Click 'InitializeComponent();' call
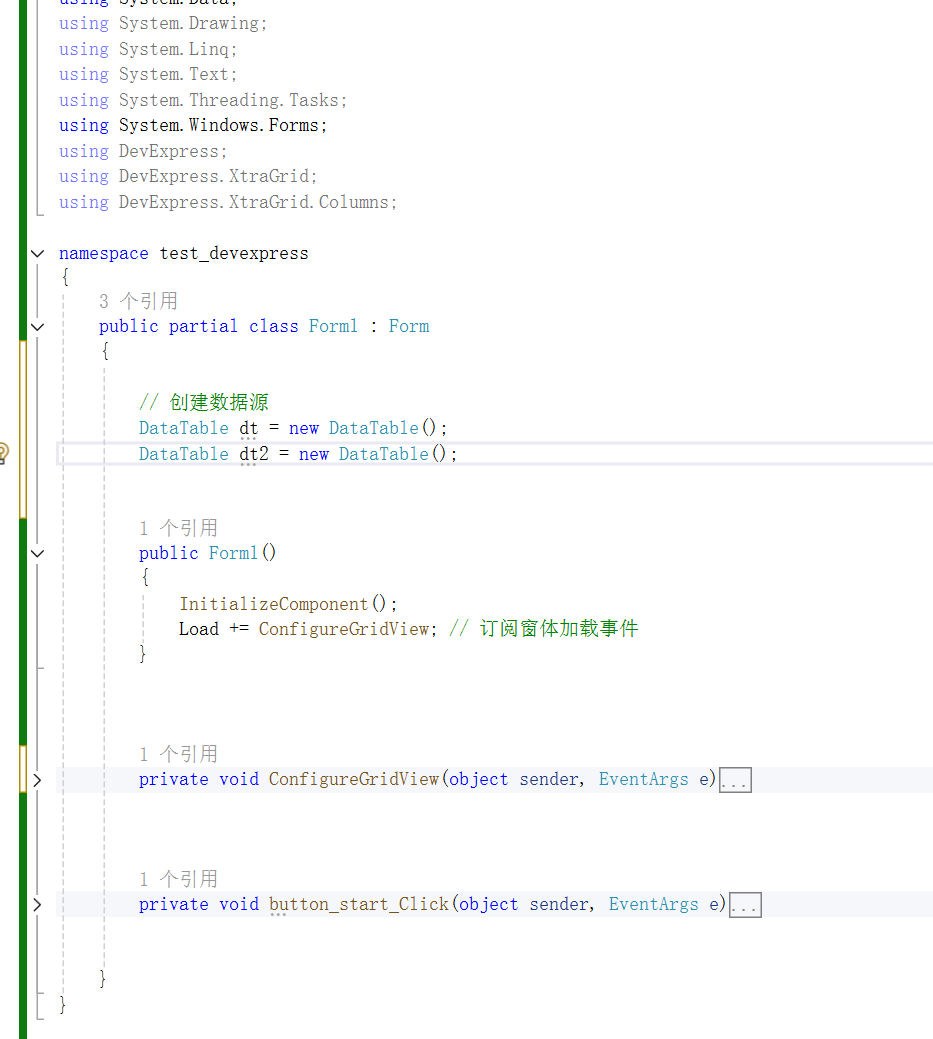Screen dimensions: 933x1039 pyautogui.click(x=288, y=604)
